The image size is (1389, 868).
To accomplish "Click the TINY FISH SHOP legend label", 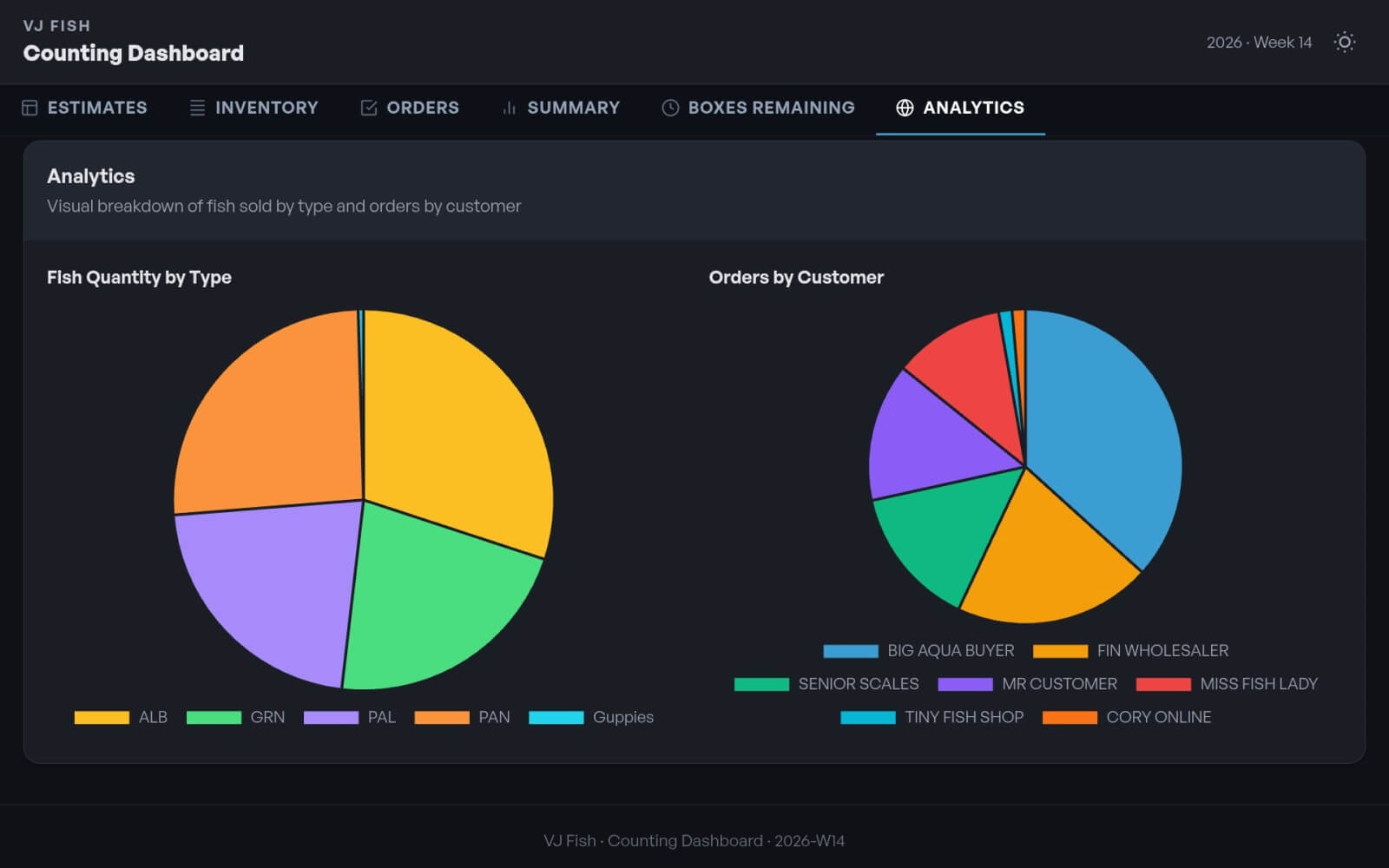I will [x=964, y=717].
